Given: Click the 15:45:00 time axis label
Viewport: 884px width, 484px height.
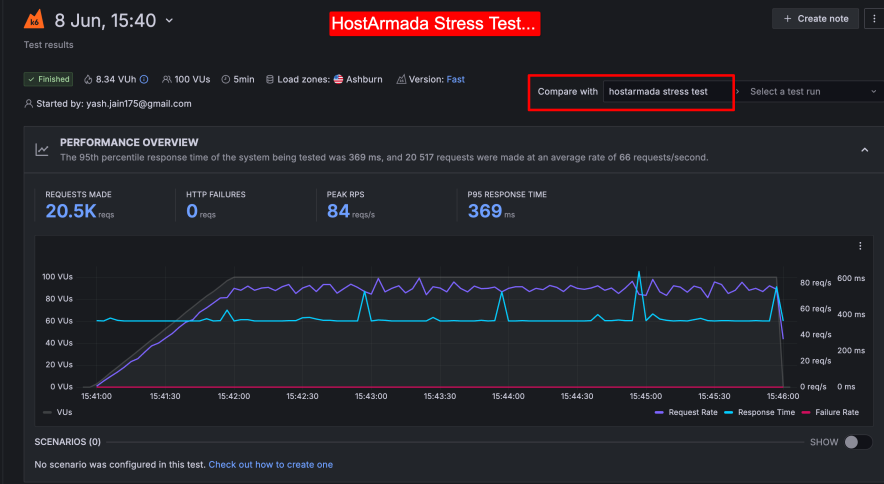Looking at the screenshot, I should [x=646, y=397].
